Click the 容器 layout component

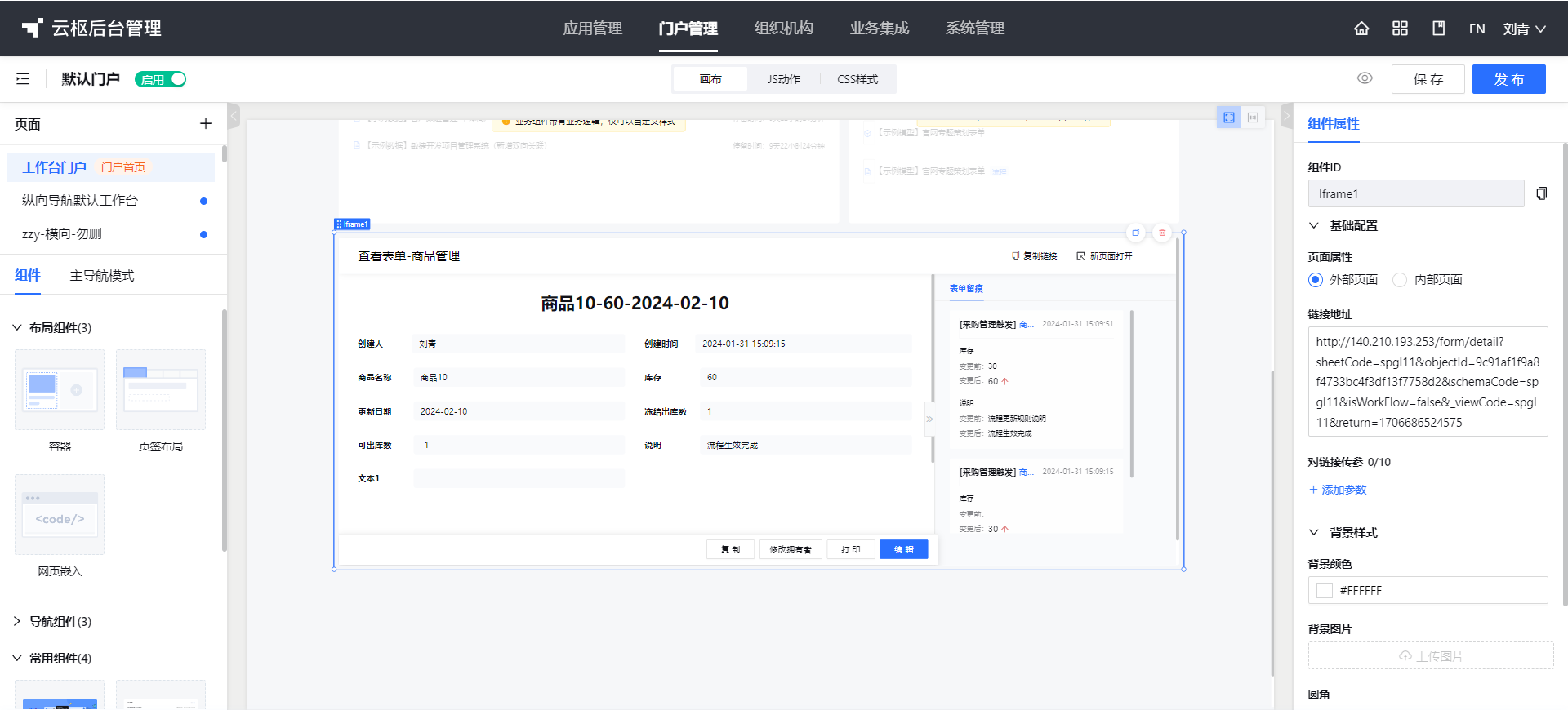click(x=60, y=390)
